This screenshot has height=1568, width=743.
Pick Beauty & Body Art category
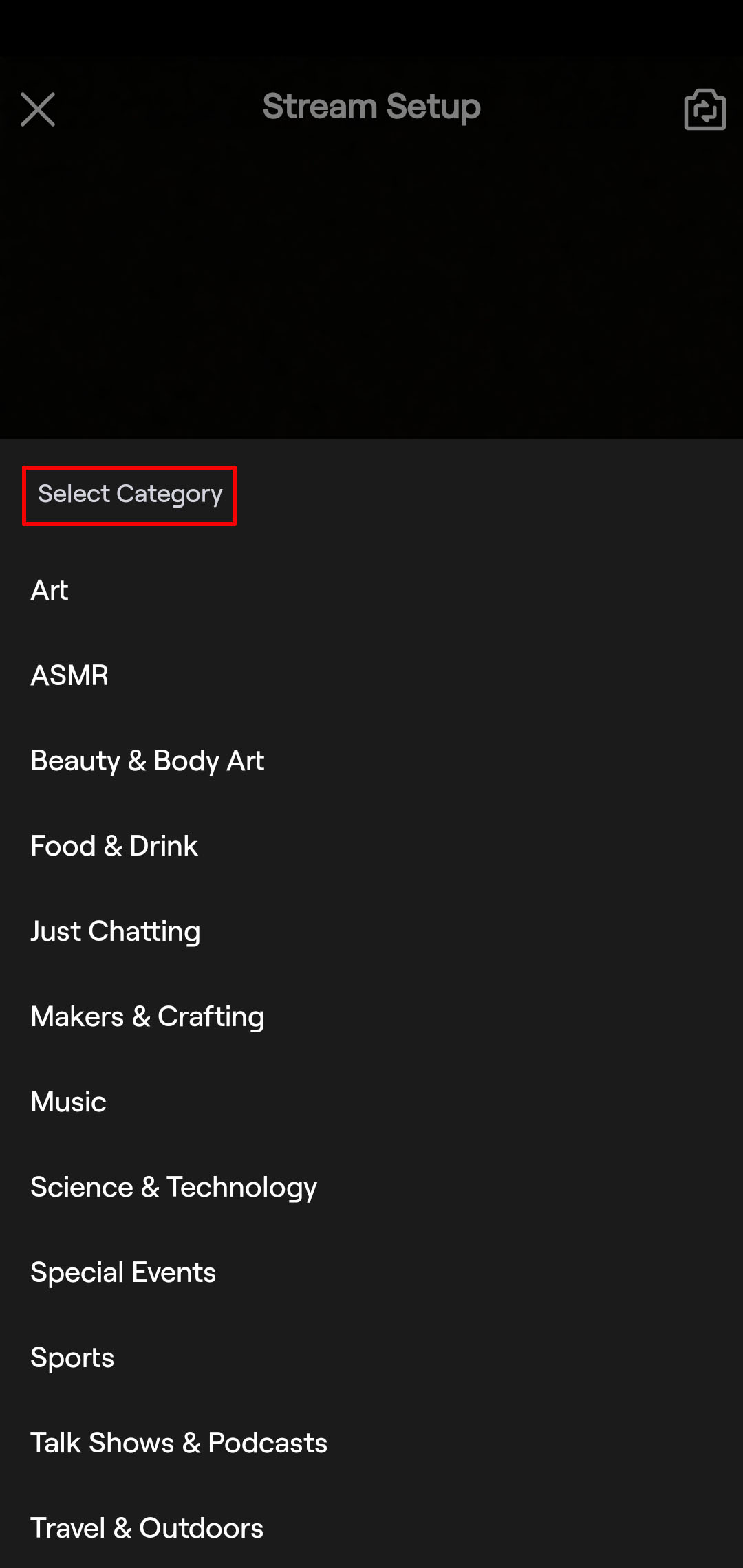[x=147, y=761]
